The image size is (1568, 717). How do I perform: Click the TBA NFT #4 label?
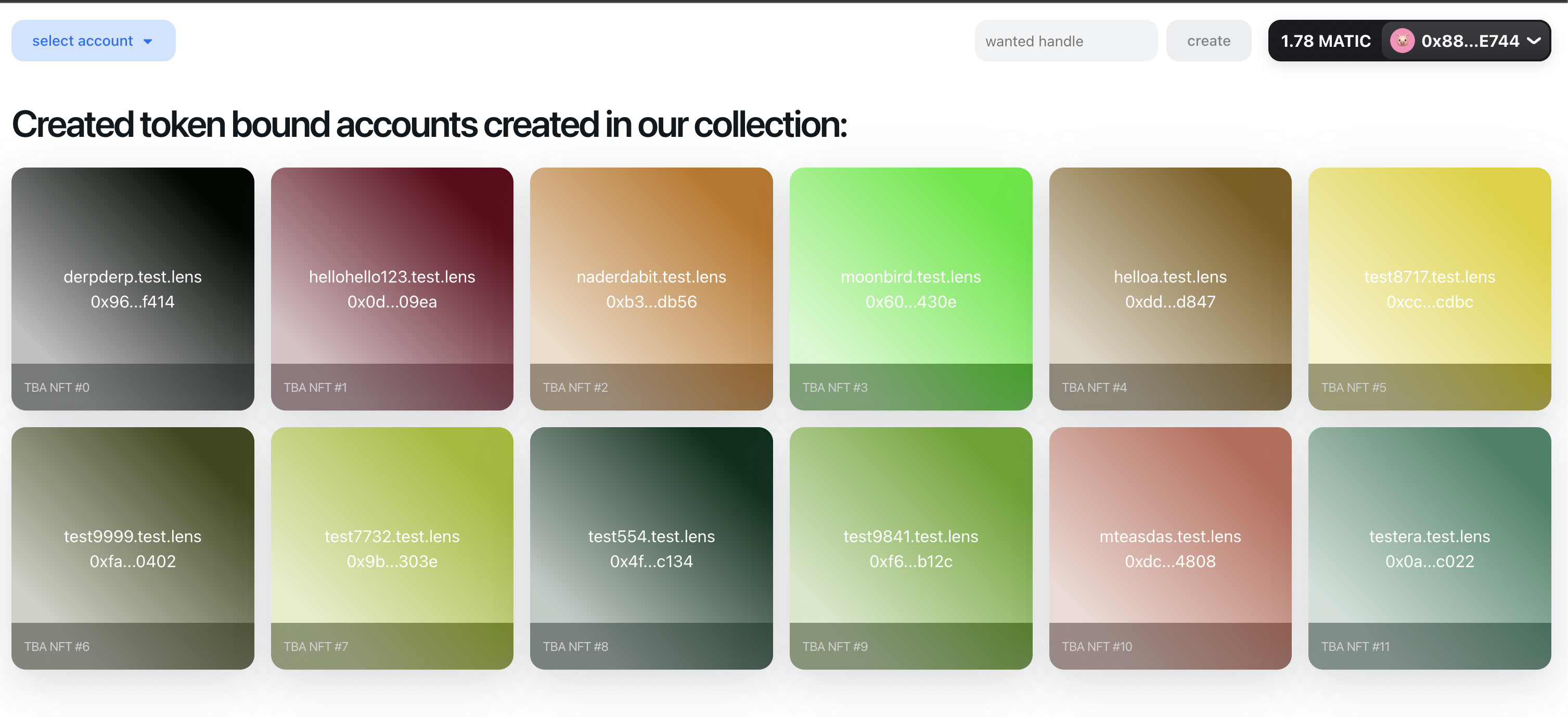point(1095,387)
